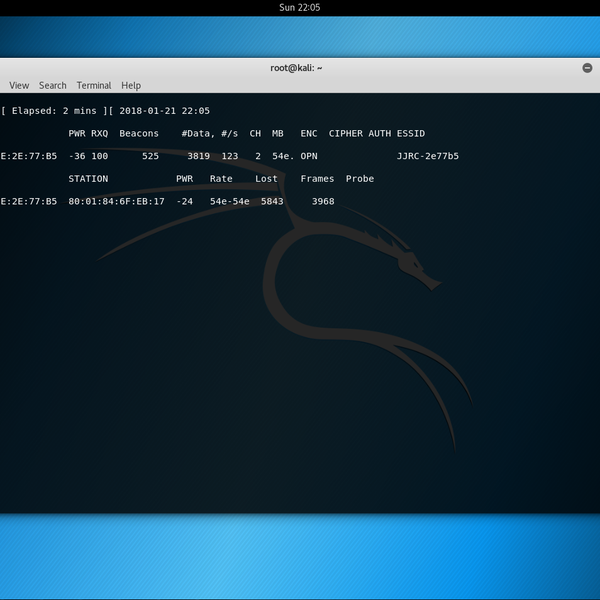Viewport: 600px width, 600px height.
Task: Click the MB value 54e.
Action: (x=284, y=156)
